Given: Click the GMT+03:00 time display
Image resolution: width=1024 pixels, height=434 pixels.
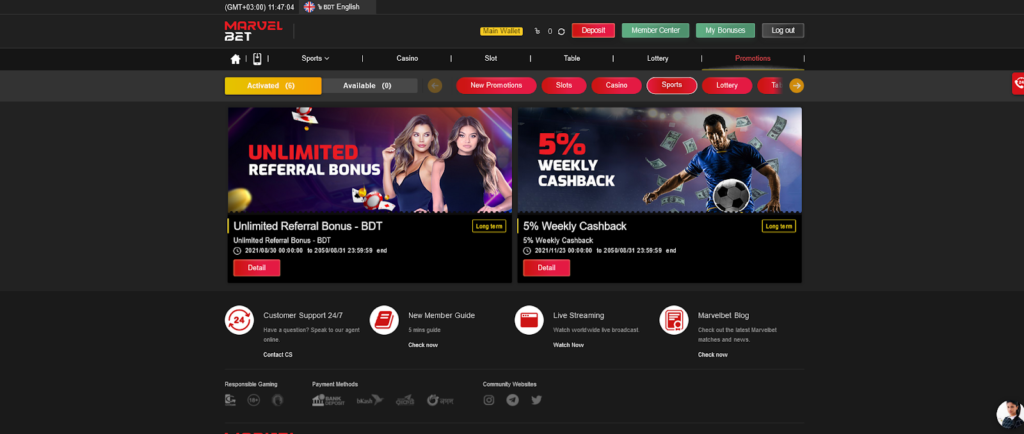Looking at the screenshot, I should pyautogui.click(x=259, y=7).
